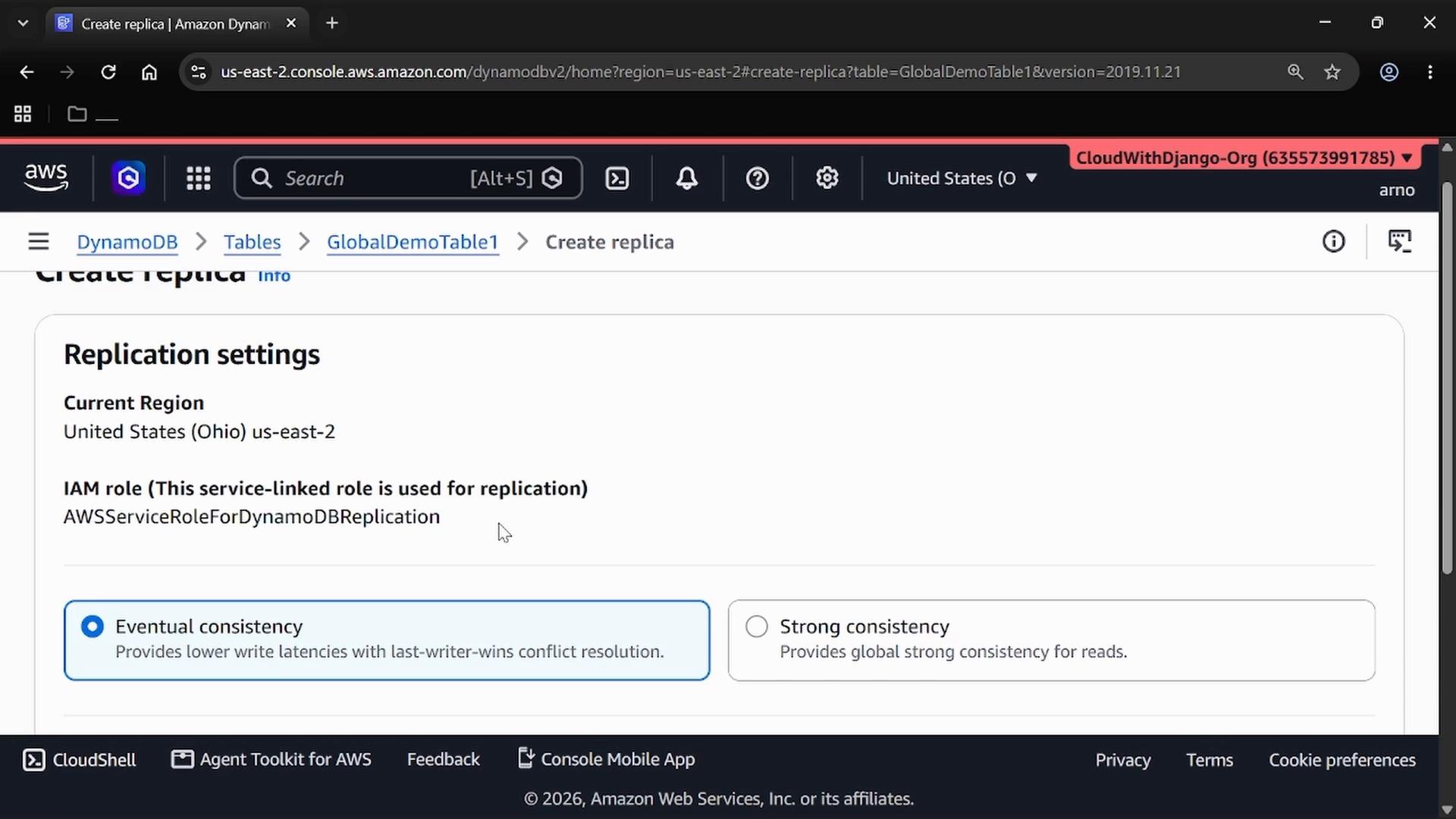This screenshot has height=819, width=1456.
Task: Close the Create replica browser tab
Action: point(291,24)
